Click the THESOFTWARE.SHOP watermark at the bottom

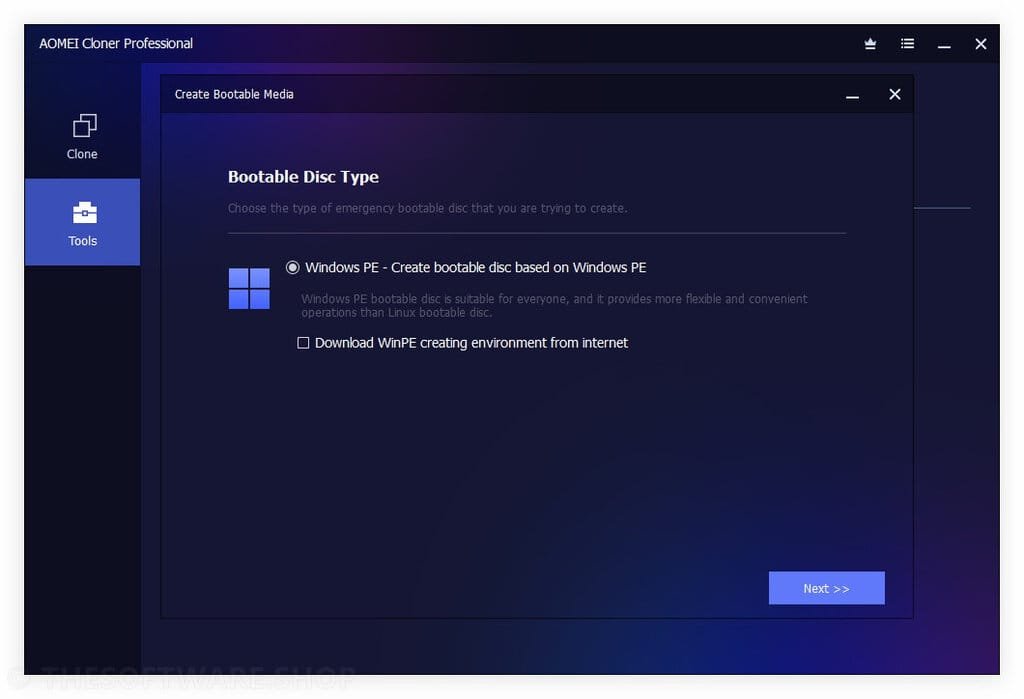[x=190, y=681]
